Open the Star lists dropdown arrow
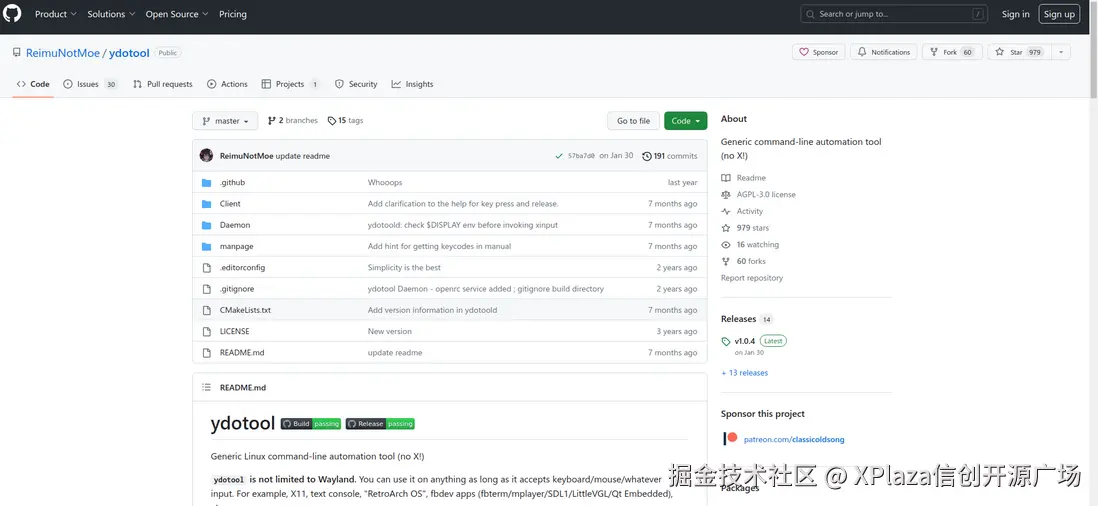The width and height of the screenshot is (1098, 506). tap(1060, 52)
